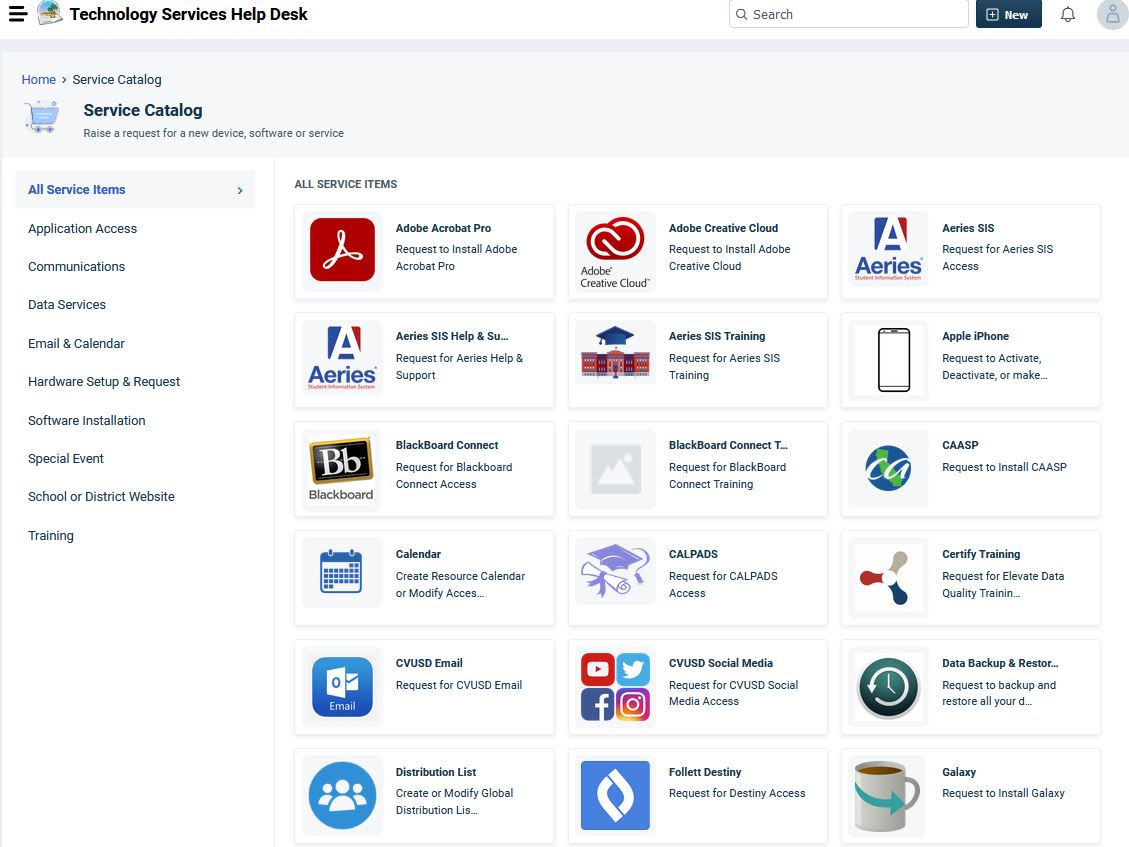Open BlackBoard Connect title link
The width and height of the screenshot is (1129, 847).
point(446,445)
